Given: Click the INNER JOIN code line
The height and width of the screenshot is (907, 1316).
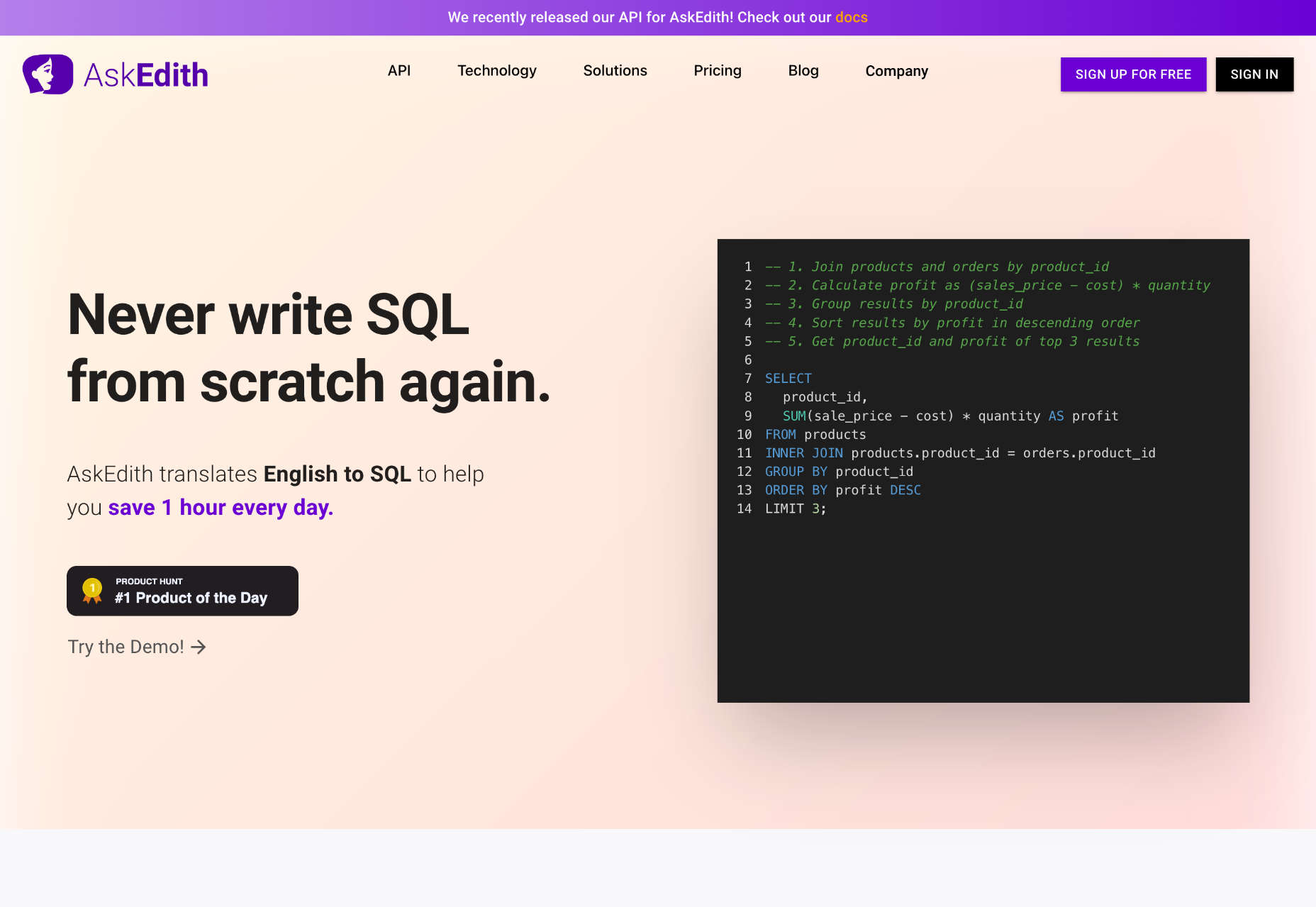Looking at the screenshot, I should (x=960, y=453).
